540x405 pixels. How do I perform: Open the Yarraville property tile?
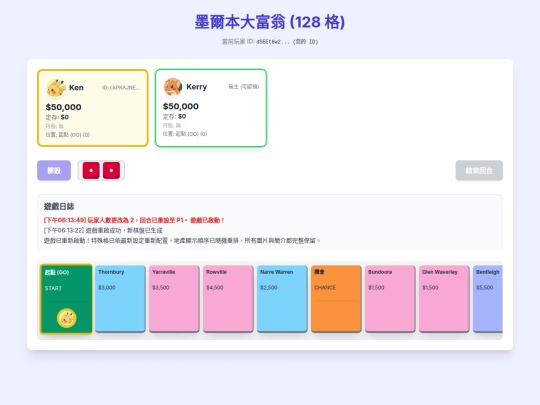pyautogui.click(x=174, y=299)
